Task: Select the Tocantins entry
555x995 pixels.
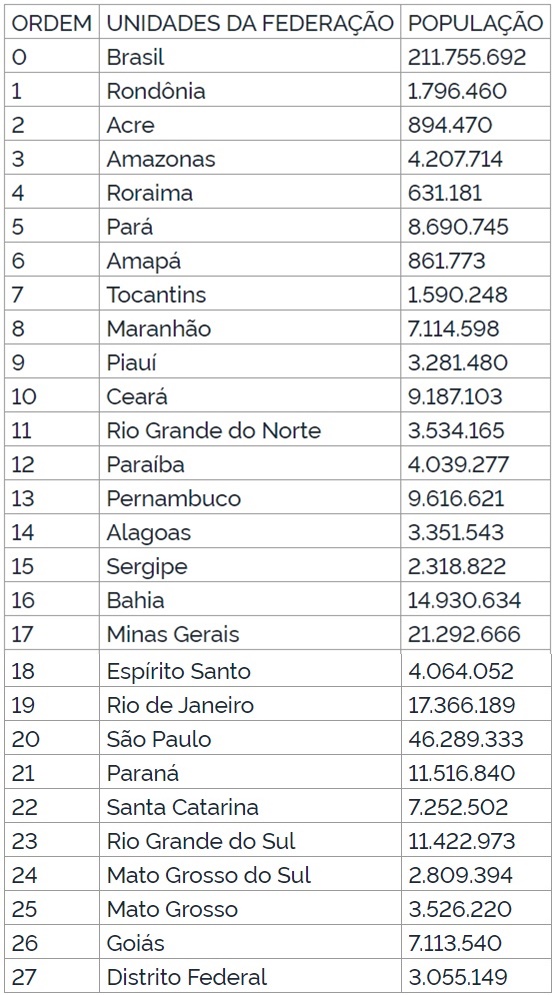Action: tap(250, 294)
